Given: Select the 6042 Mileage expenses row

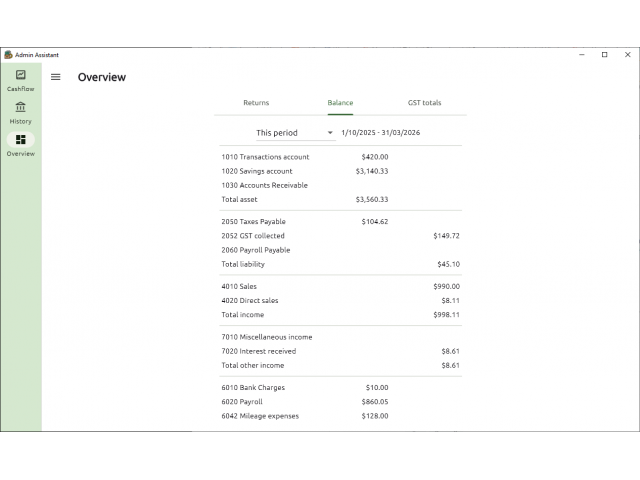Looking at the screenshot, I should (260, 416).
